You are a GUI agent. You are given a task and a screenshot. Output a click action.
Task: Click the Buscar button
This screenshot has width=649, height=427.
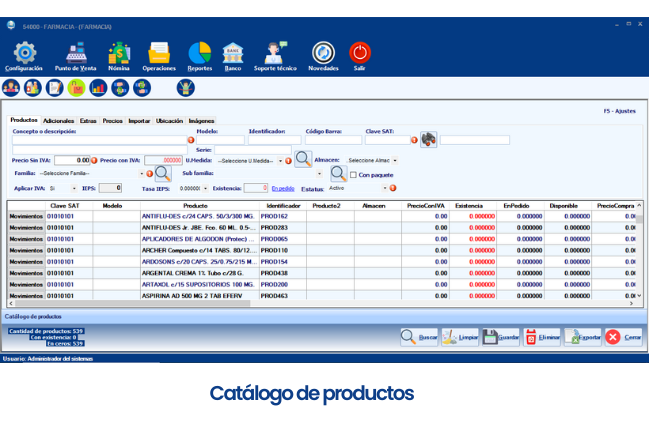419,337
